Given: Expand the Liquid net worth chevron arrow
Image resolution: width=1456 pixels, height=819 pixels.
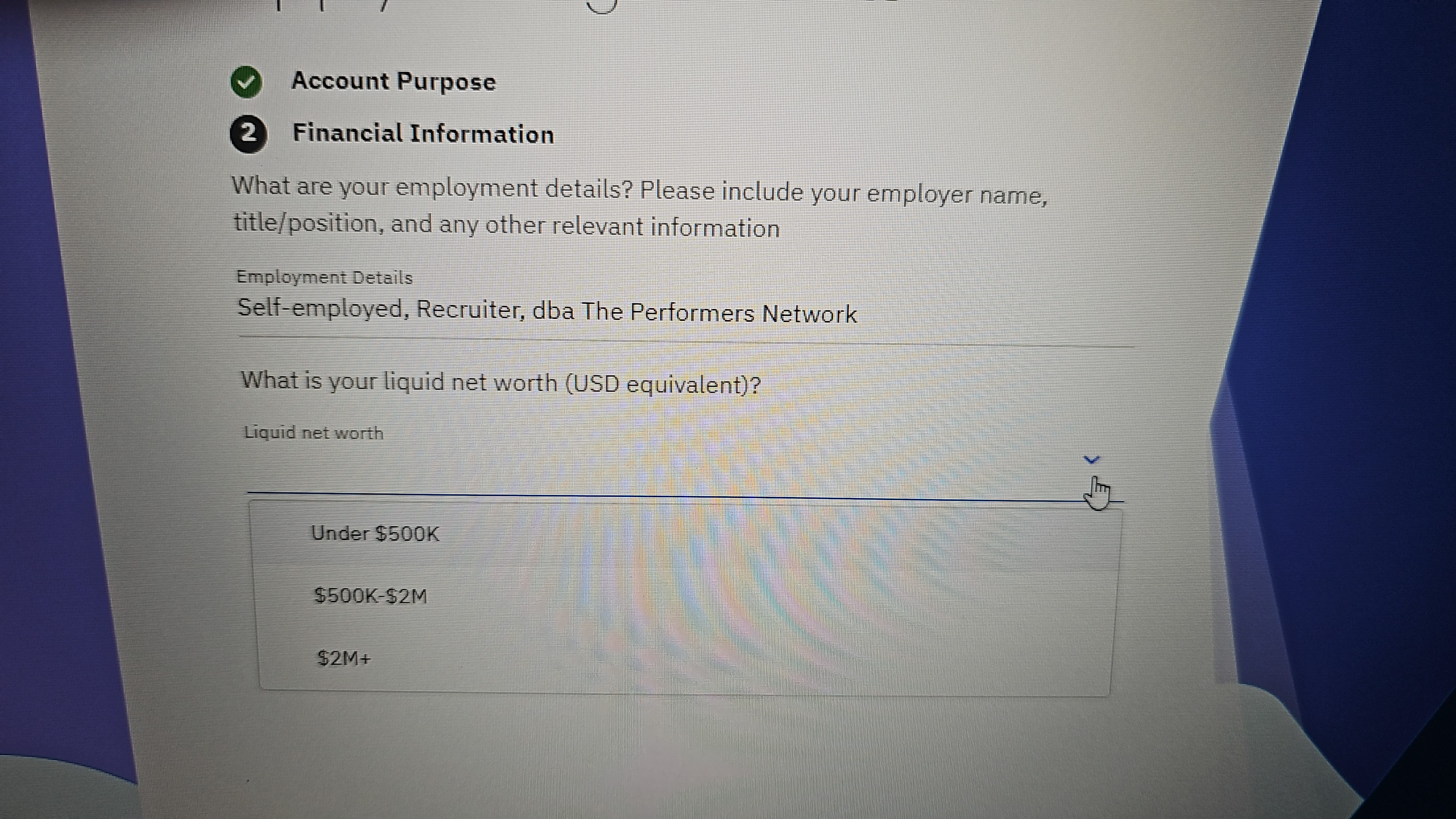Looking at the screenshot, I should [x=1091, y=460].
